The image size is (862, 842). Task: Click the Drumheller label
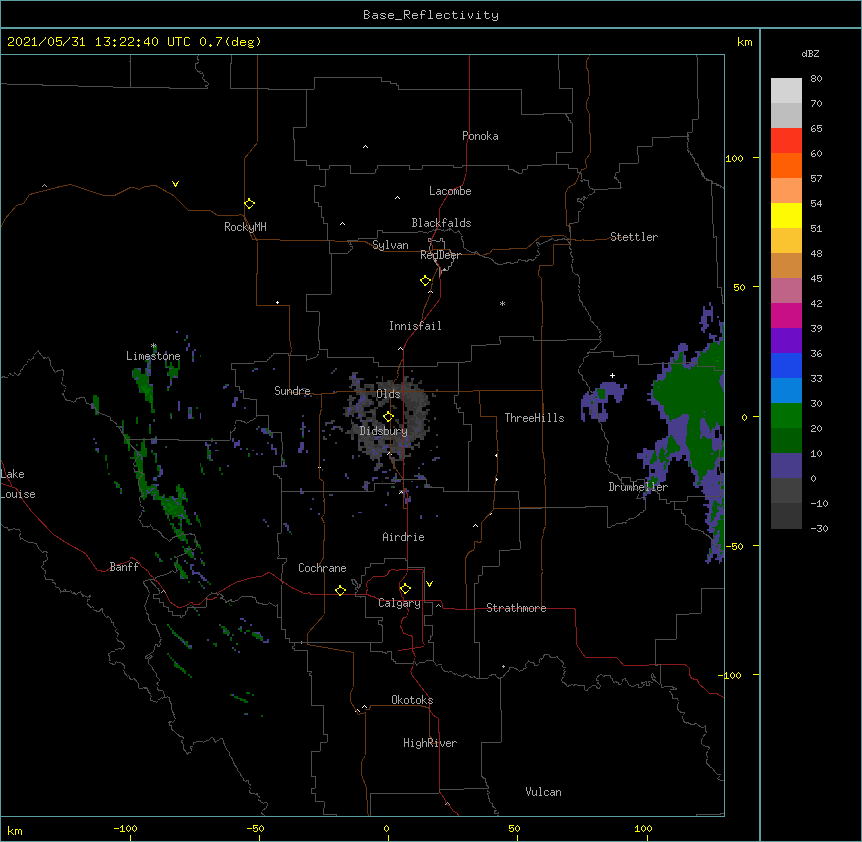click(x=638, y=487)
